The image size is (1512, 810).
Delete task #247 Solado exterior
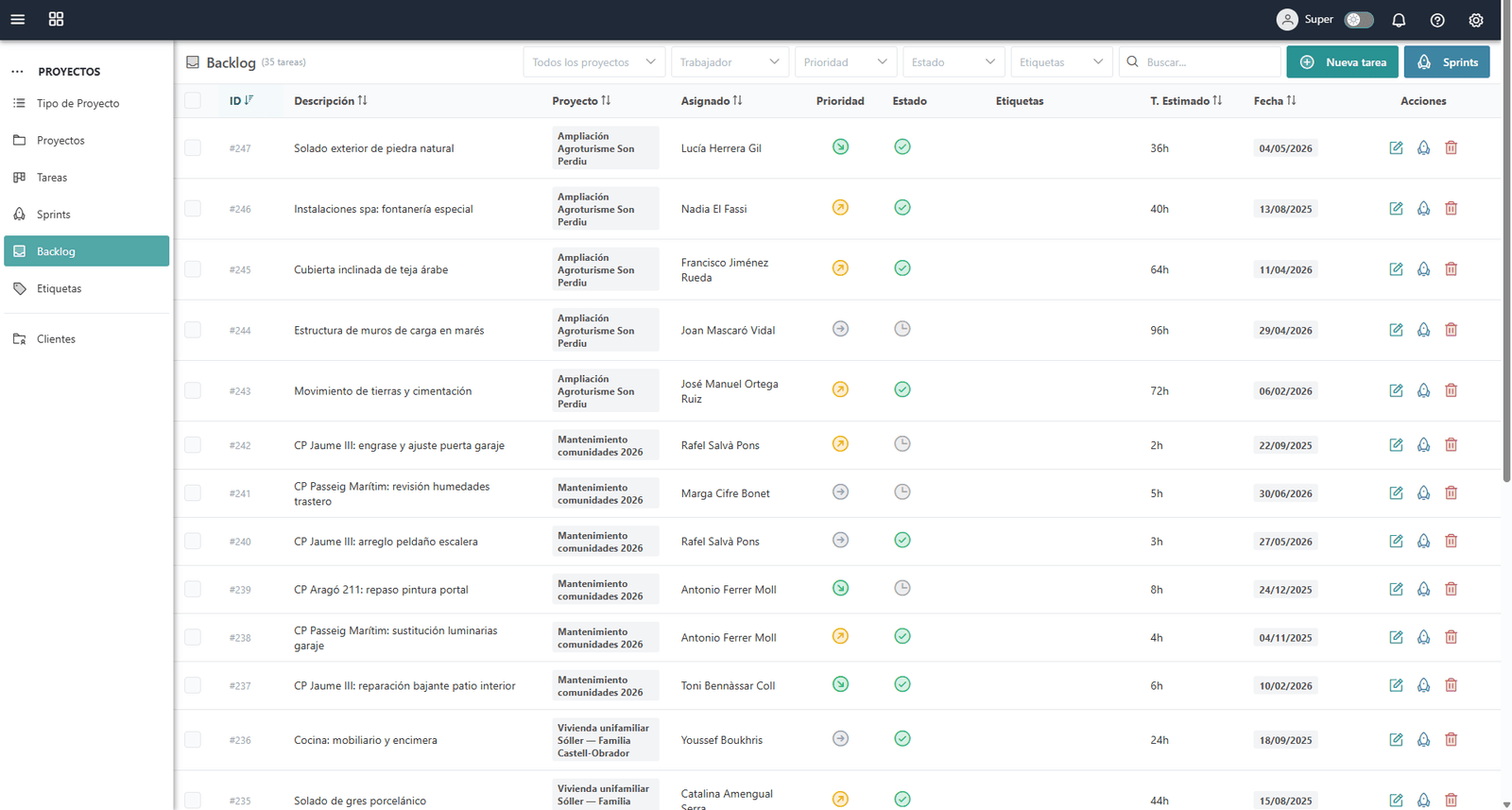[x=1452, y=147]
